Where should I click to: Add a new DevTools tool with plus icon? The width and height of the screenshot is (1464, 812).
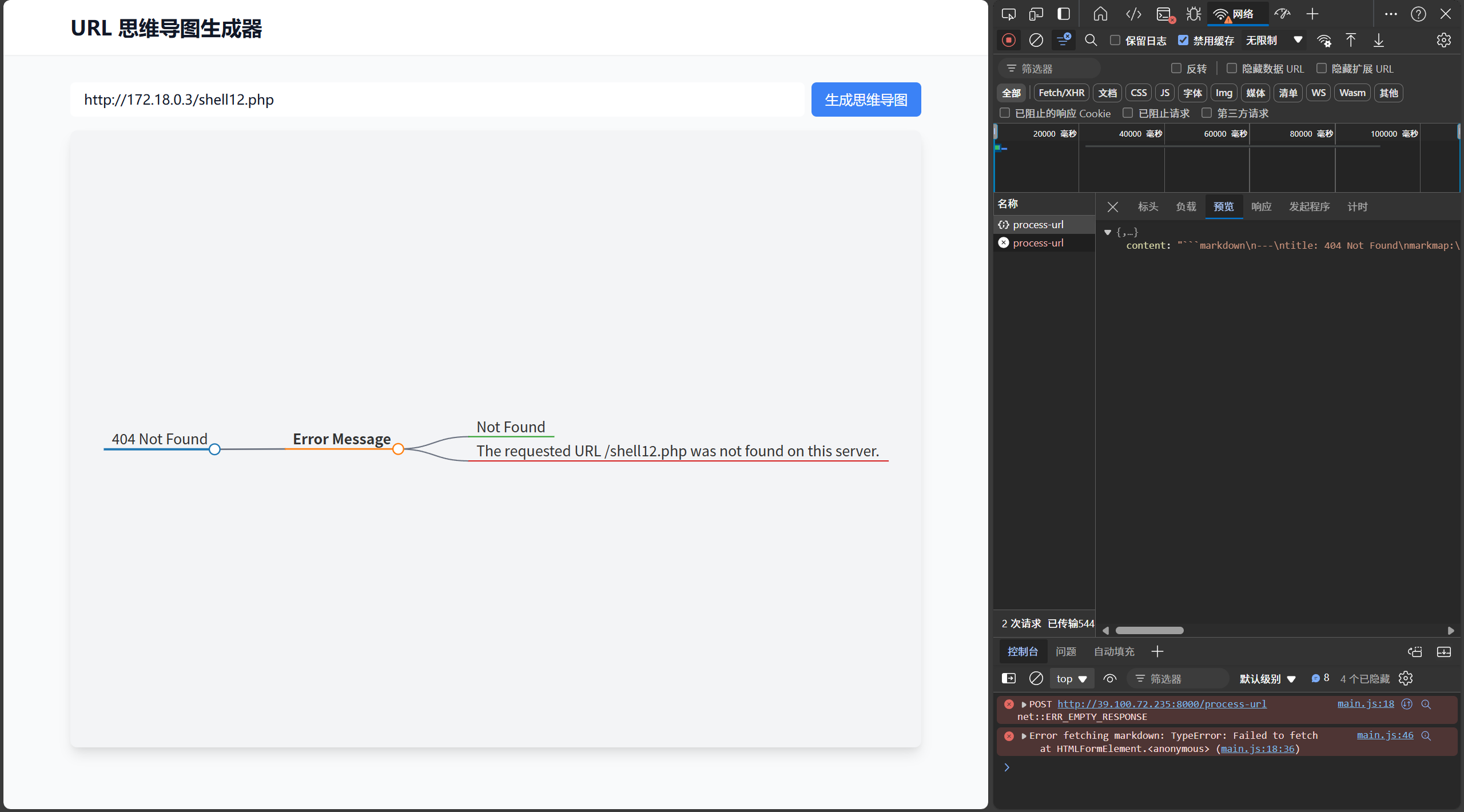click(x=1312, y=14)
